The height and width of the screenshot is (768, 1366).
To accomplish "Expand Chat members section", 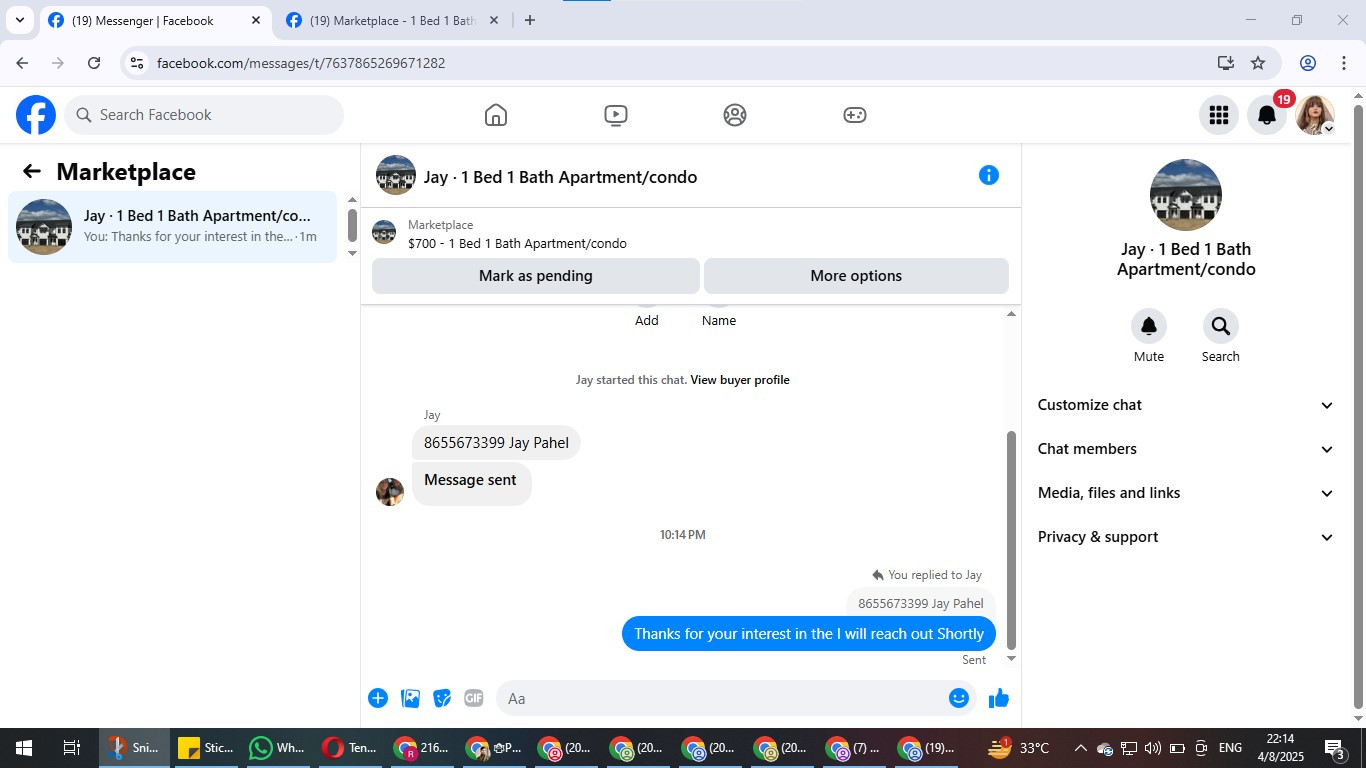I will (1186, 449).
